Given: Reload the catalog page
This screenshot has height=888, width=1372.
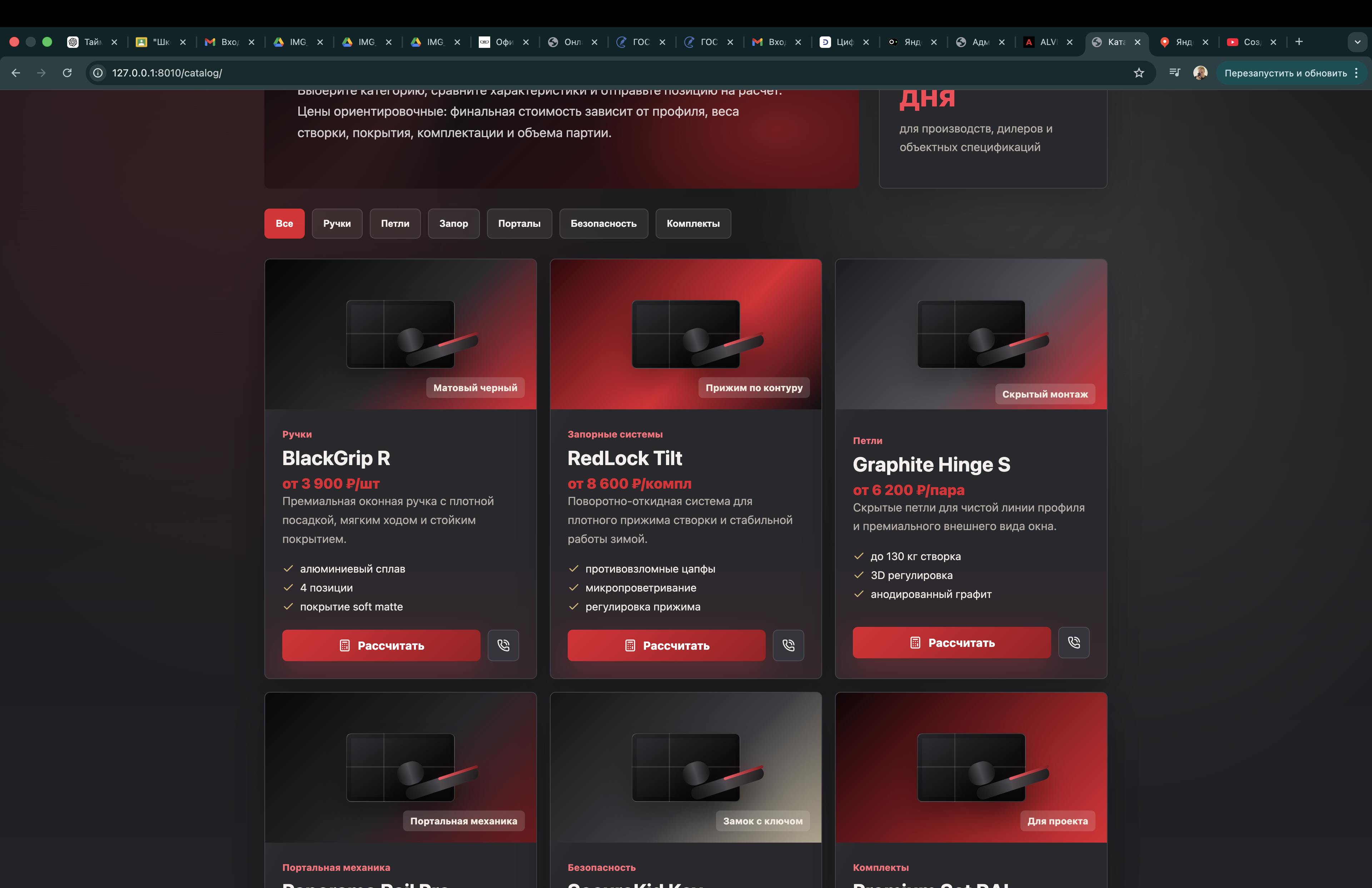Looking at the screenshot, I should (x=68, y=73).
